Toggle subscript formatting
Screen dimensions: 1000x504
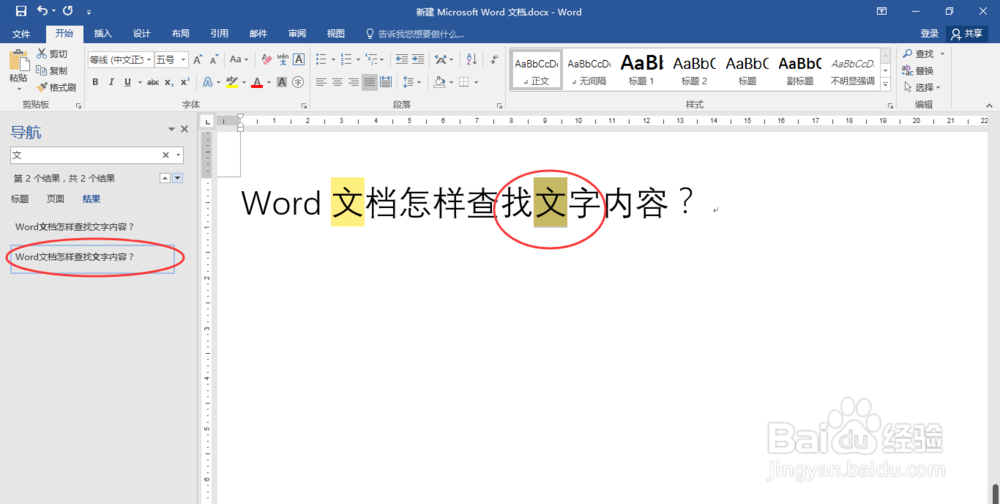pyautogui.click(x=168, y=82)
